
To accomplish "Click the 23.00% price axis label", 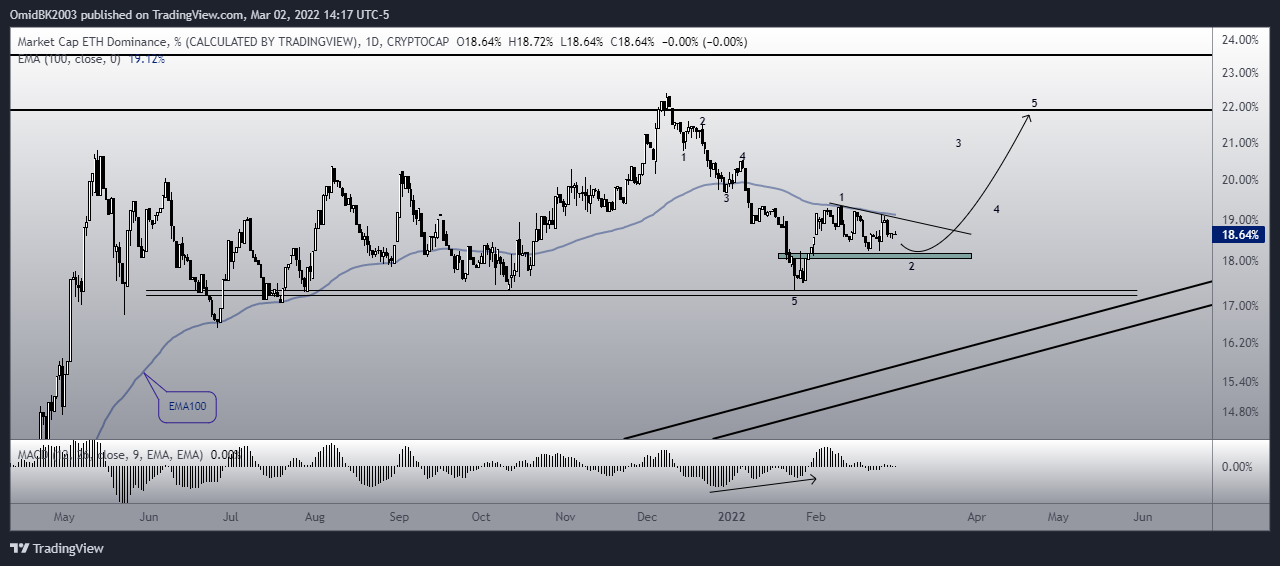I will pos(1242,73).
